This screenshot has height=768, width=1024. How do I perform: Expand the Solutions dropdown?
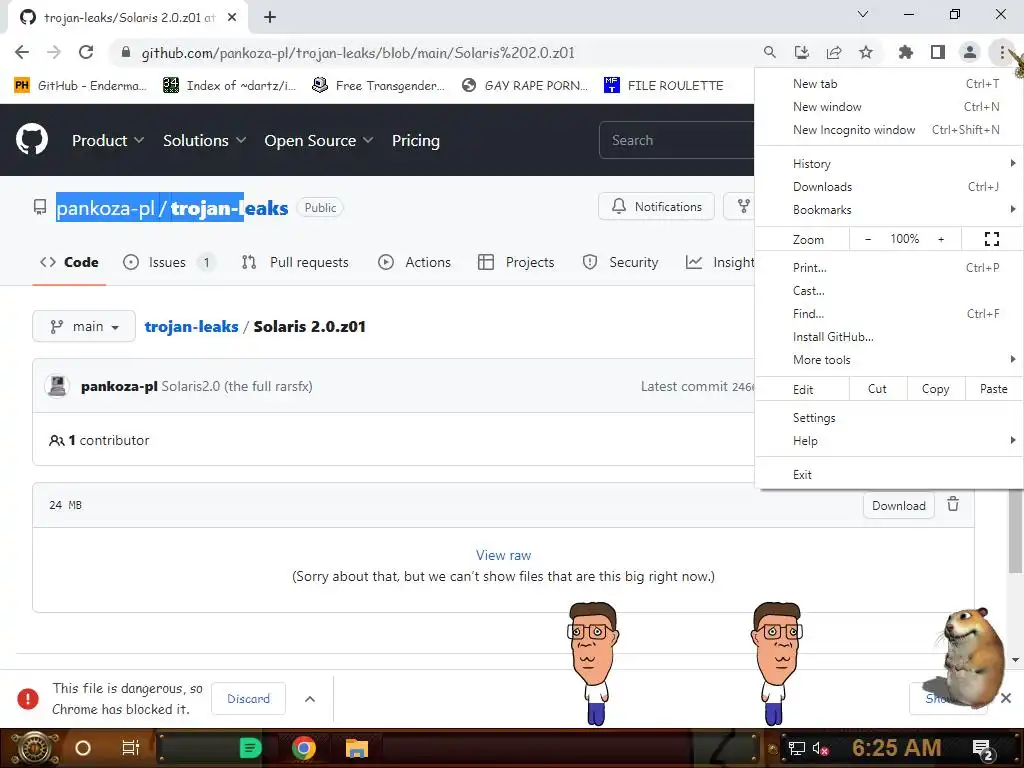click(x=204, y=140)
